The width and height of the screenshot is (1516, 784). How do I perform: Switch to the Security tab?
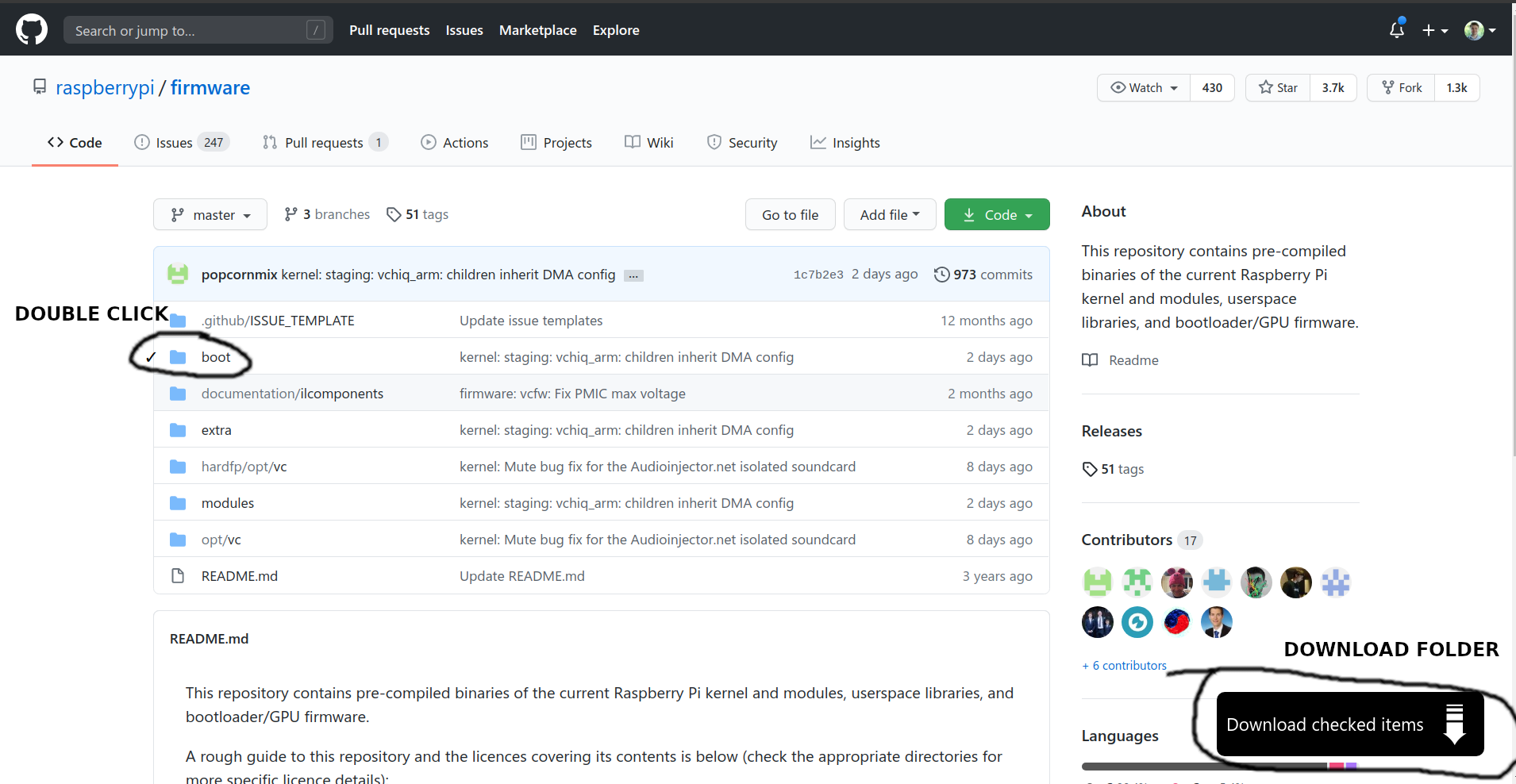(742, 143)
